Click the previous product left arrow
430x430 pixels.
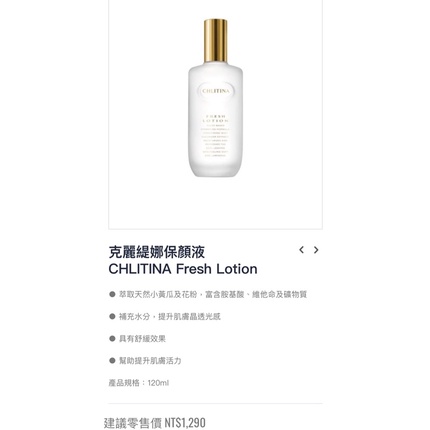click(x=301, y=250)
